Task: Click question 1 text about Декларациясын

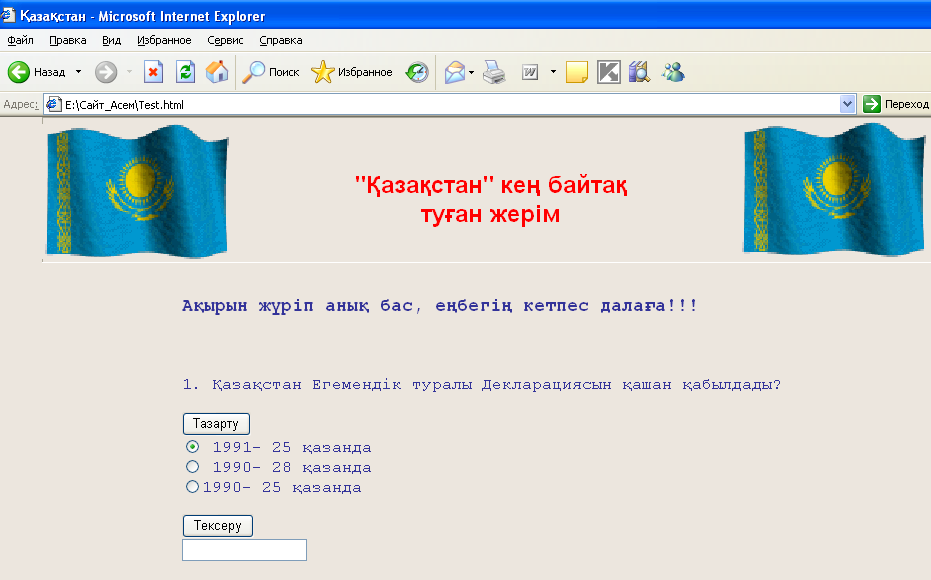Action: 482,385
